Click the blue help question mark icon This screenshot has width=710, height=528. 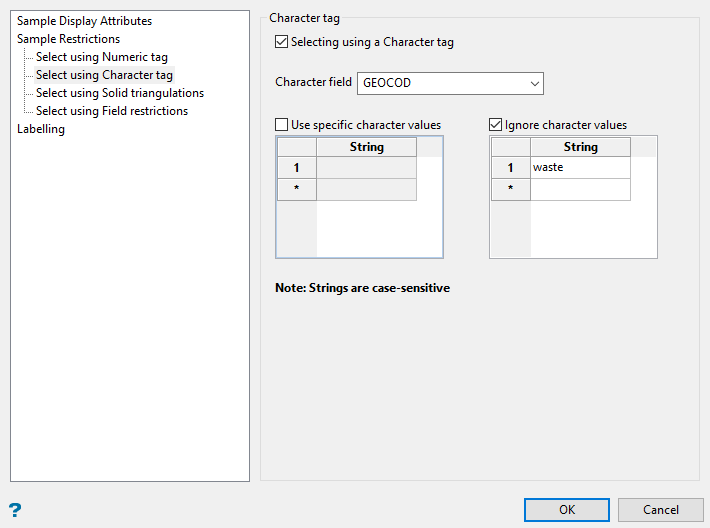(15, 509)
